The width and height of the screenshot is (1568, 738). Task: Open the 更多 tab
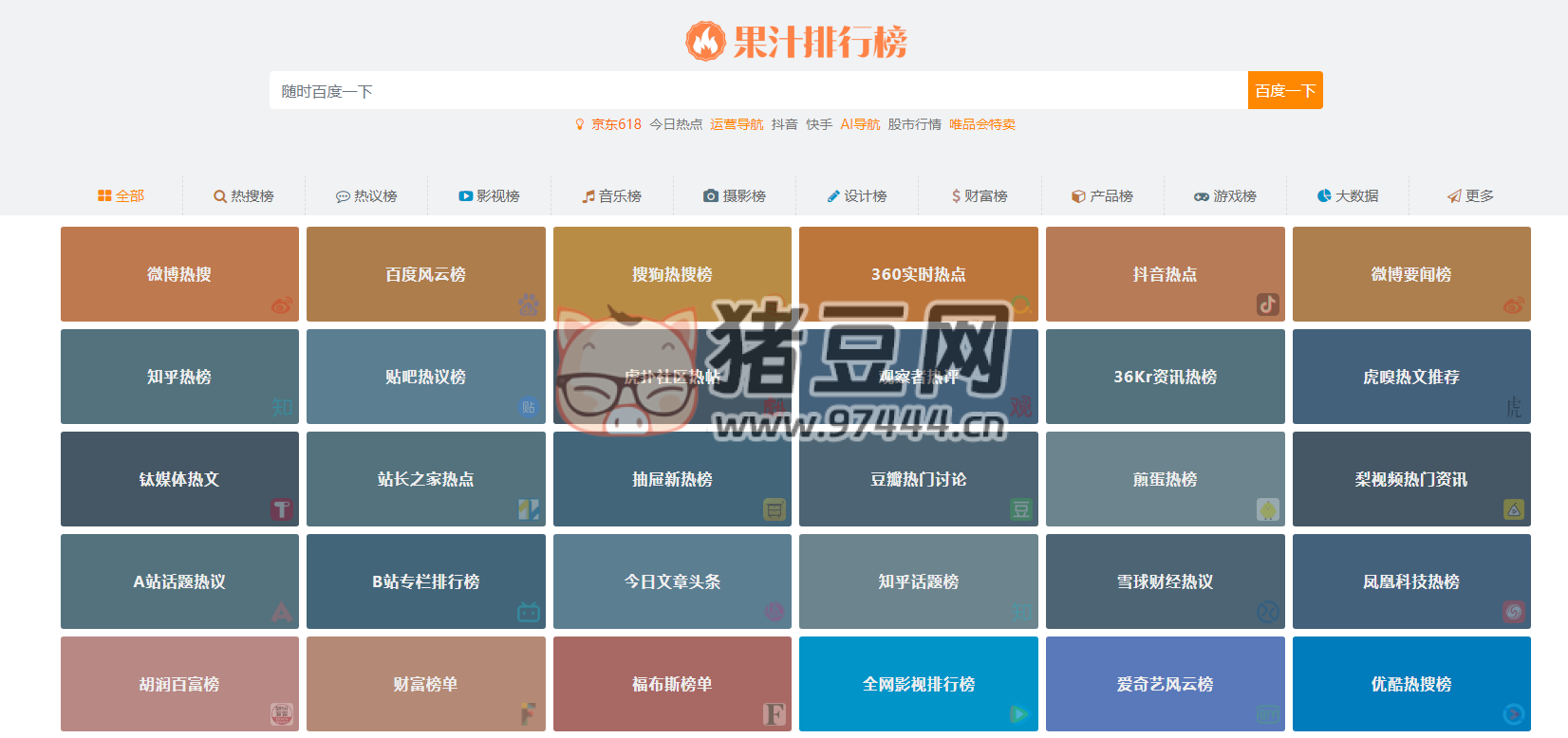[1470, 196]
